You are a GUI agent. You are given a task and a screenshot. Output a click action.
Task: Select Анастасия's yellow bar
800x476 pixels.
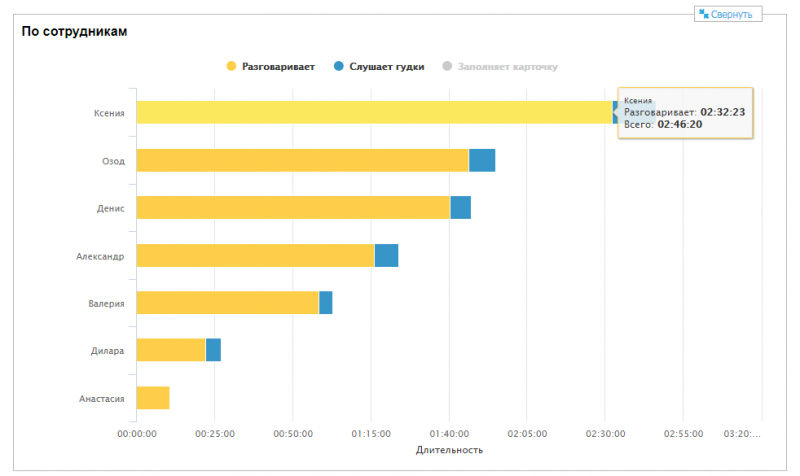point(153,397)
